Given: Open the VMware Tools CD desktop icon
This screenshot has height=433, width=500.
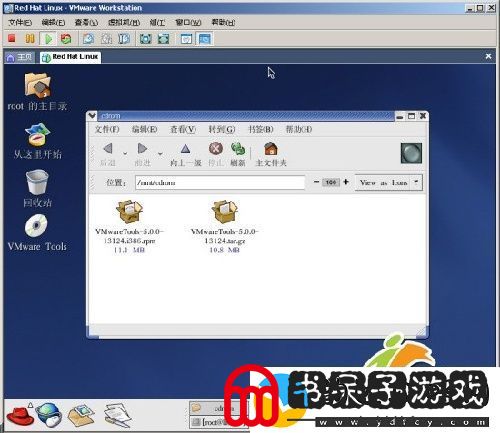Looking at the screenshot, I should [36, 226].
